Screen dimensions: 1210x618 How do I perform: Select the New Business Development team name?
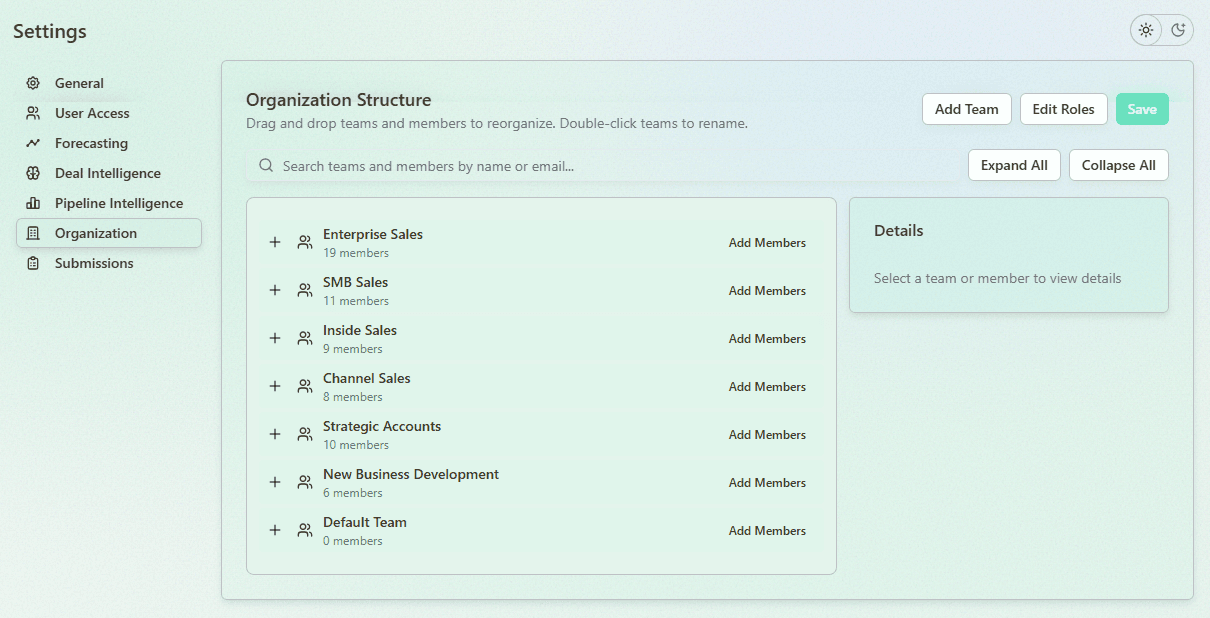tap(411, 474)
